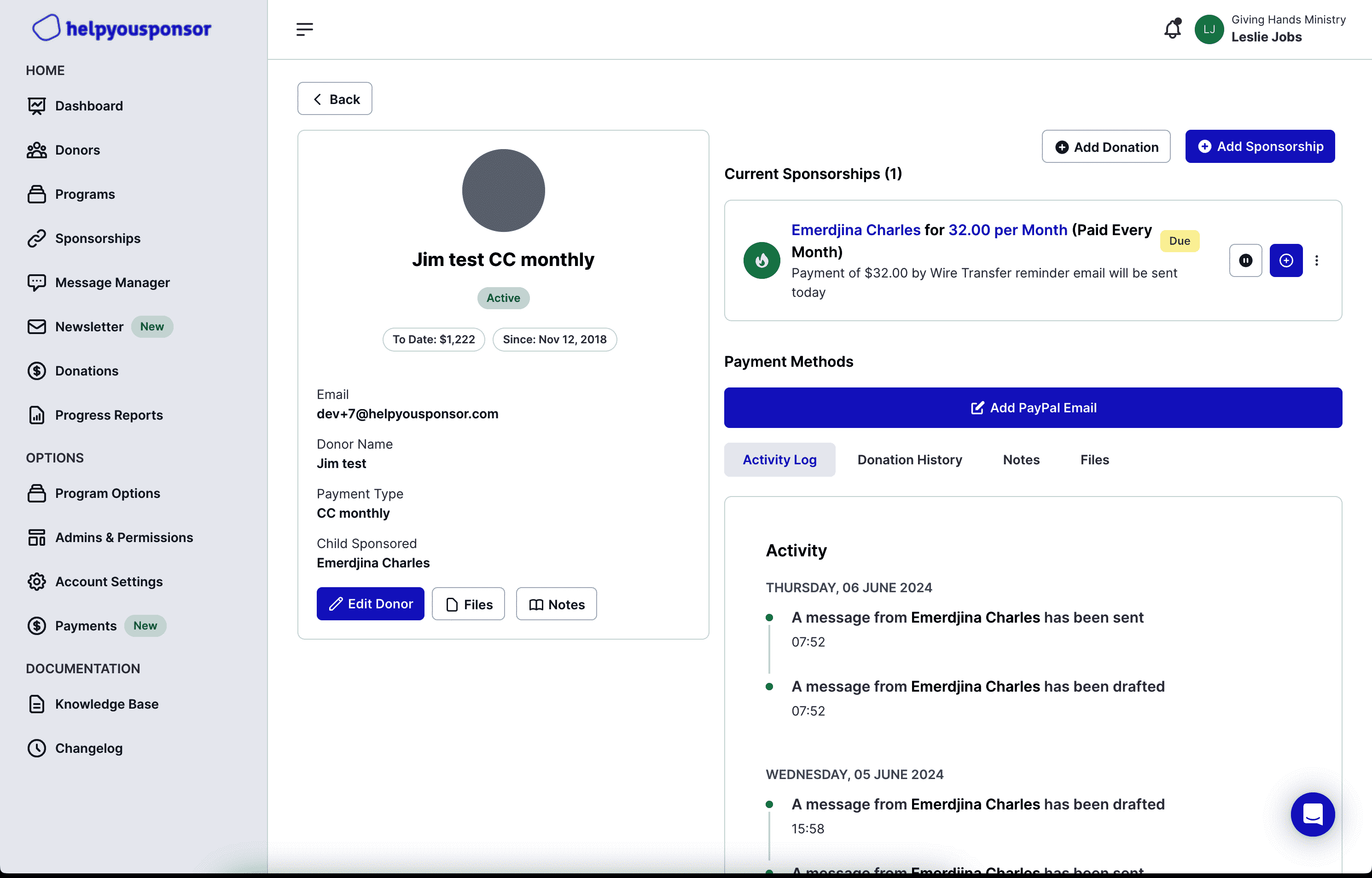Click the notification bell icon
The height and width of the screenshot is (878, 1372).
[x=1172, y=29]
